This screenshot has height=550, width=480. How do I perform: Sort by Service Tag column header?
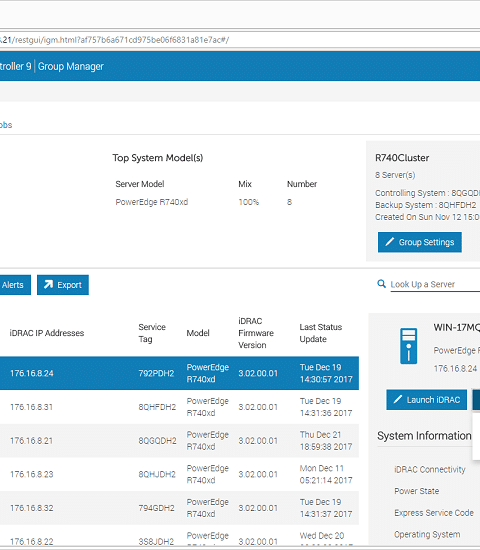[152, 333]
